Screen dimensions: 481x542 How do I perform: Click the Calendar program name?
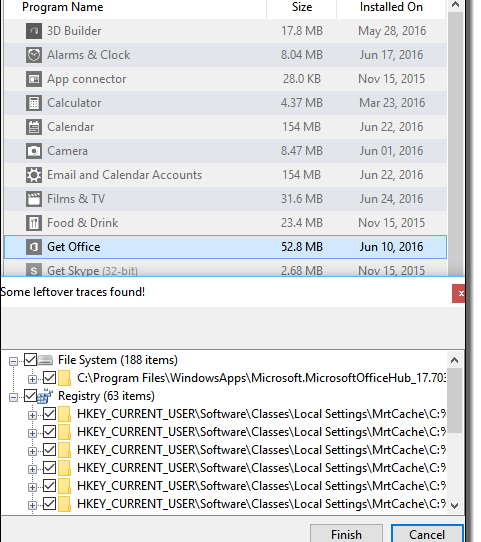[70, 127]
